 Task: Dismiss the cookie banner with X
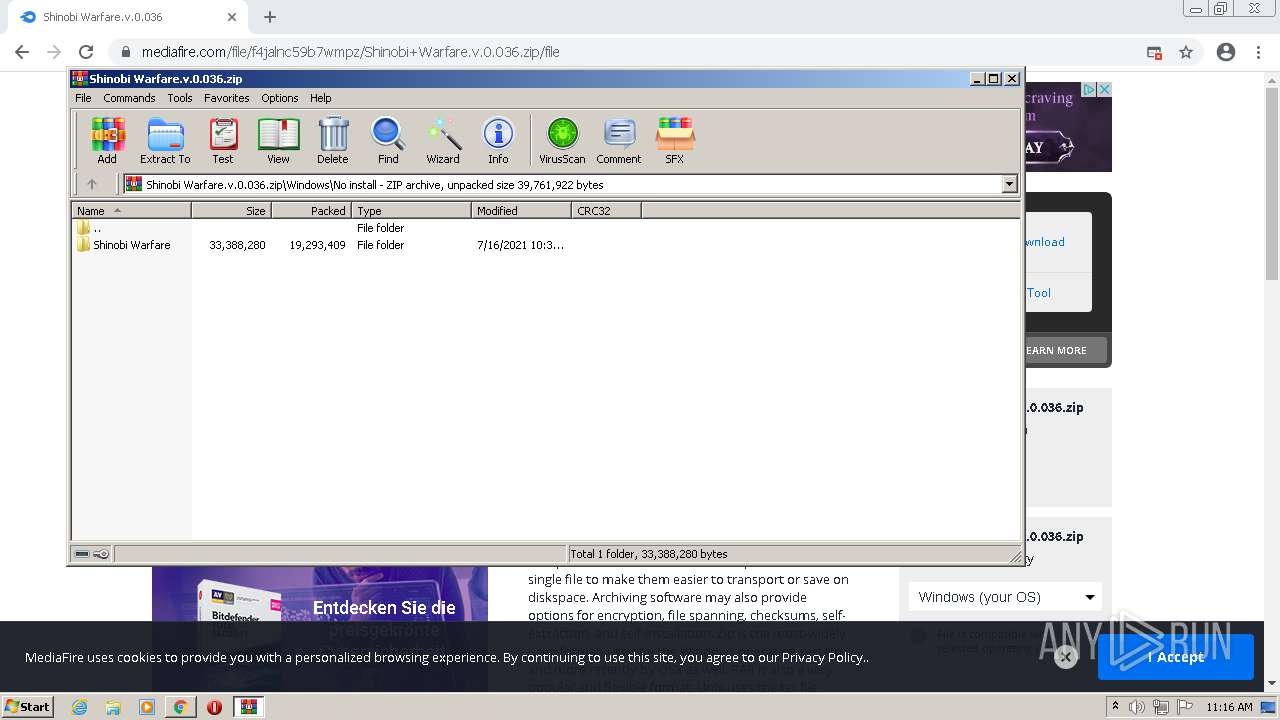coord(1065,657)
